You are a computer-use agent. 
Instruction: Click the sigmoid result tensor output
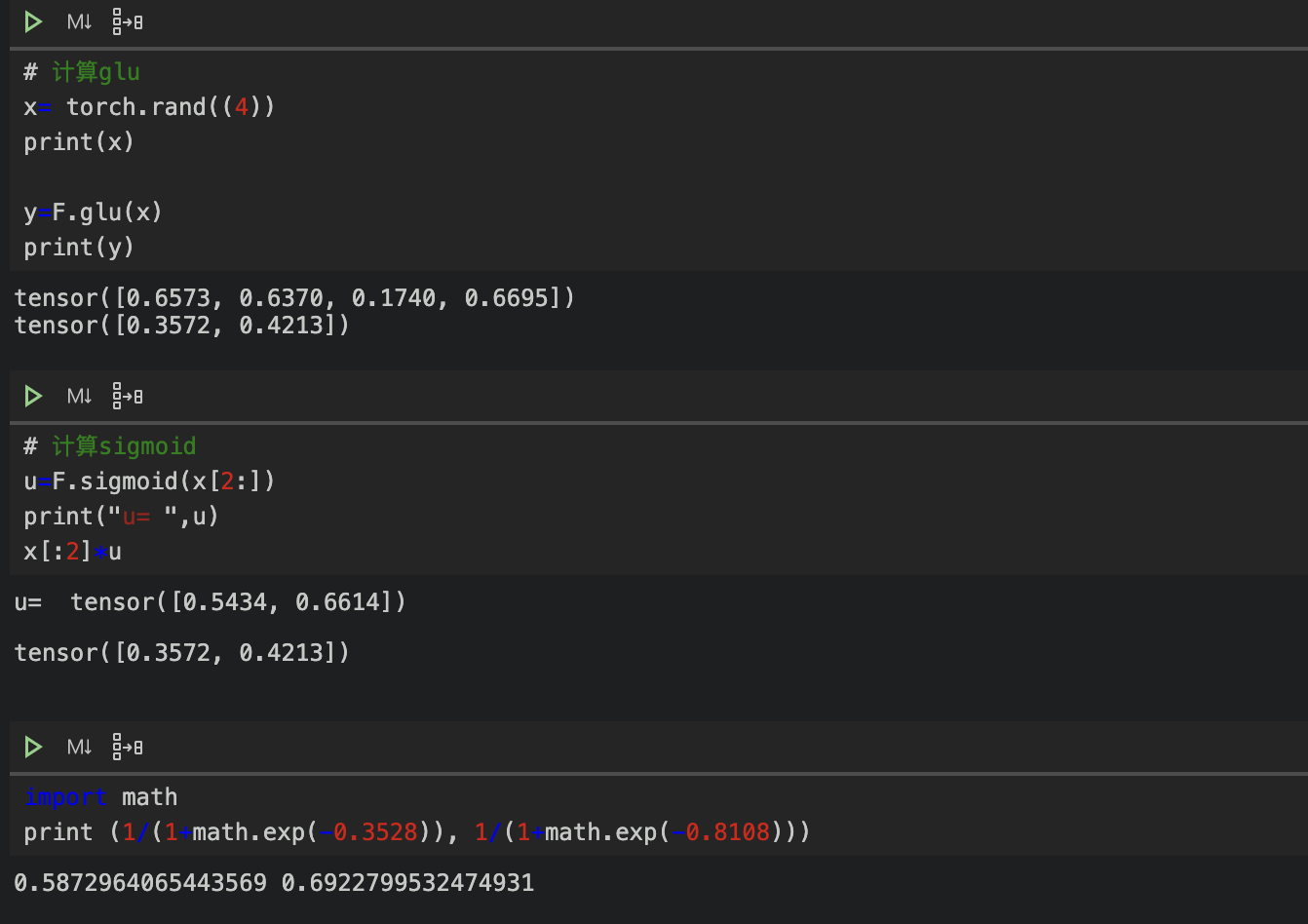click(181, 652)
